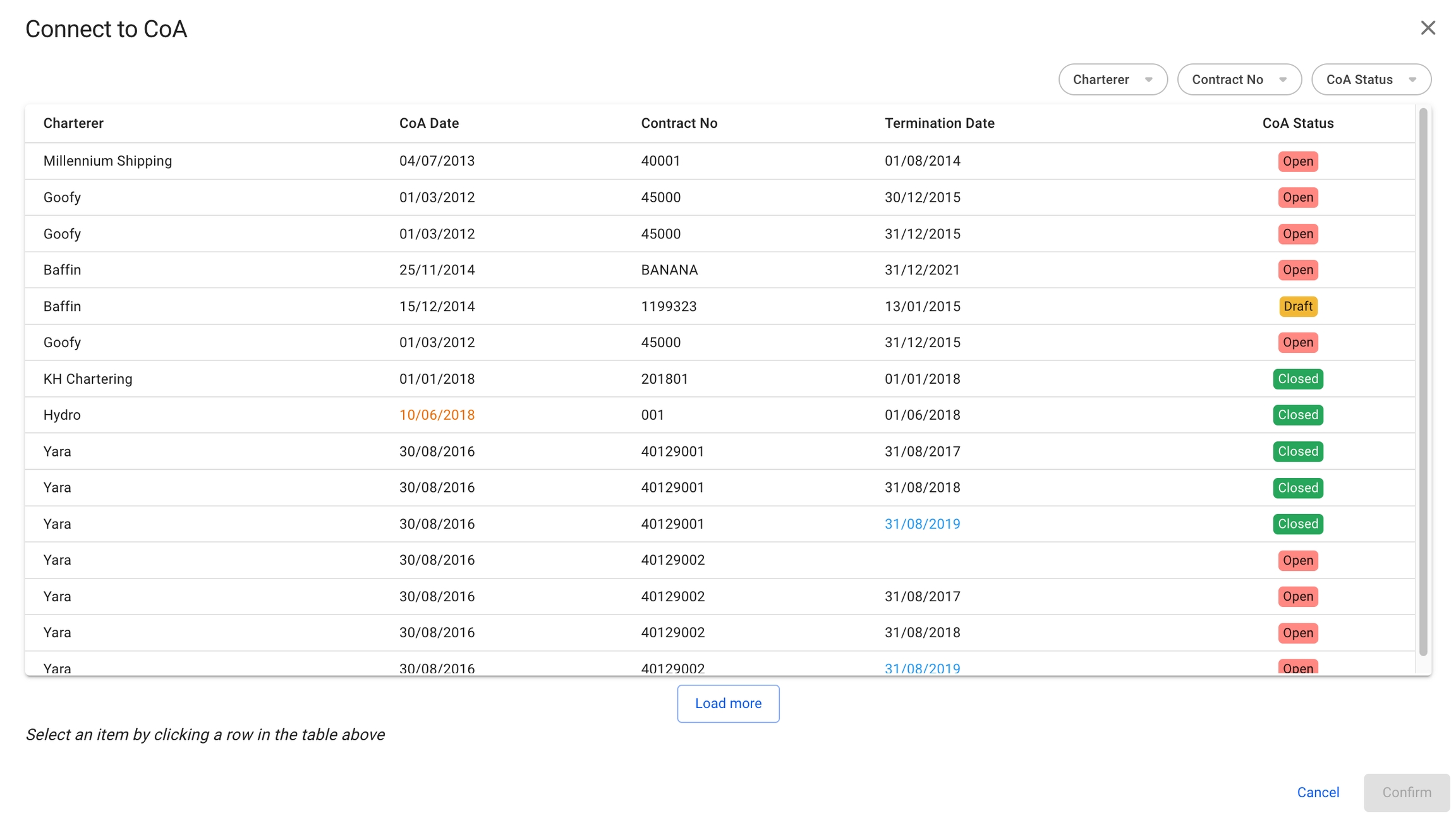Image resolution: width=1456 pixels, height=820 pixels.
Task: Click the Termination Date column header
Action: click(x=939, y=123)
